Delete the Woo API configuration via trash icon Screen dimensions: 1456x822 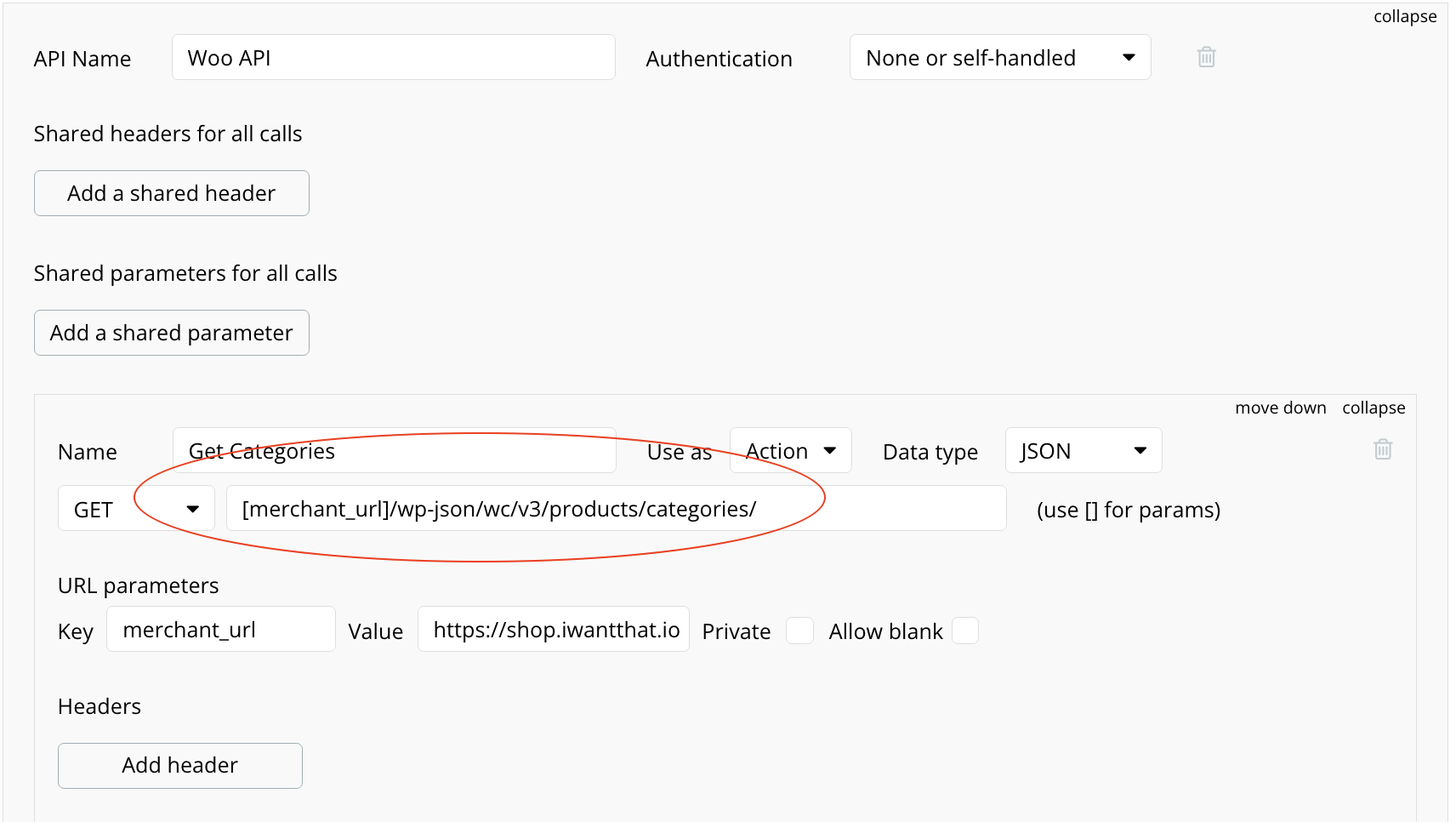coord(1205,57)
